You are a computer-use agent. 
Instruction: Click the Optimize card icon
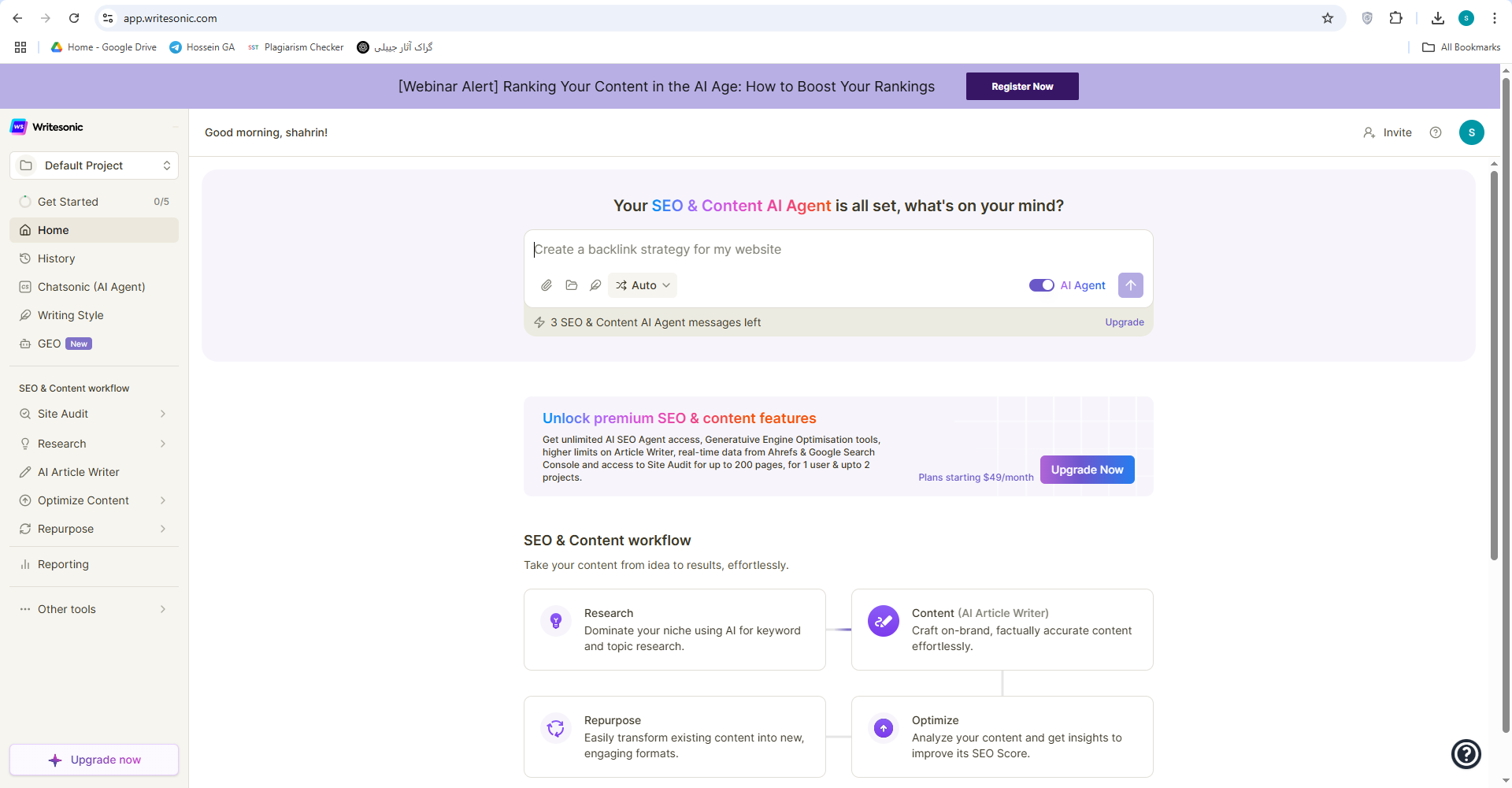coord(884,728)
